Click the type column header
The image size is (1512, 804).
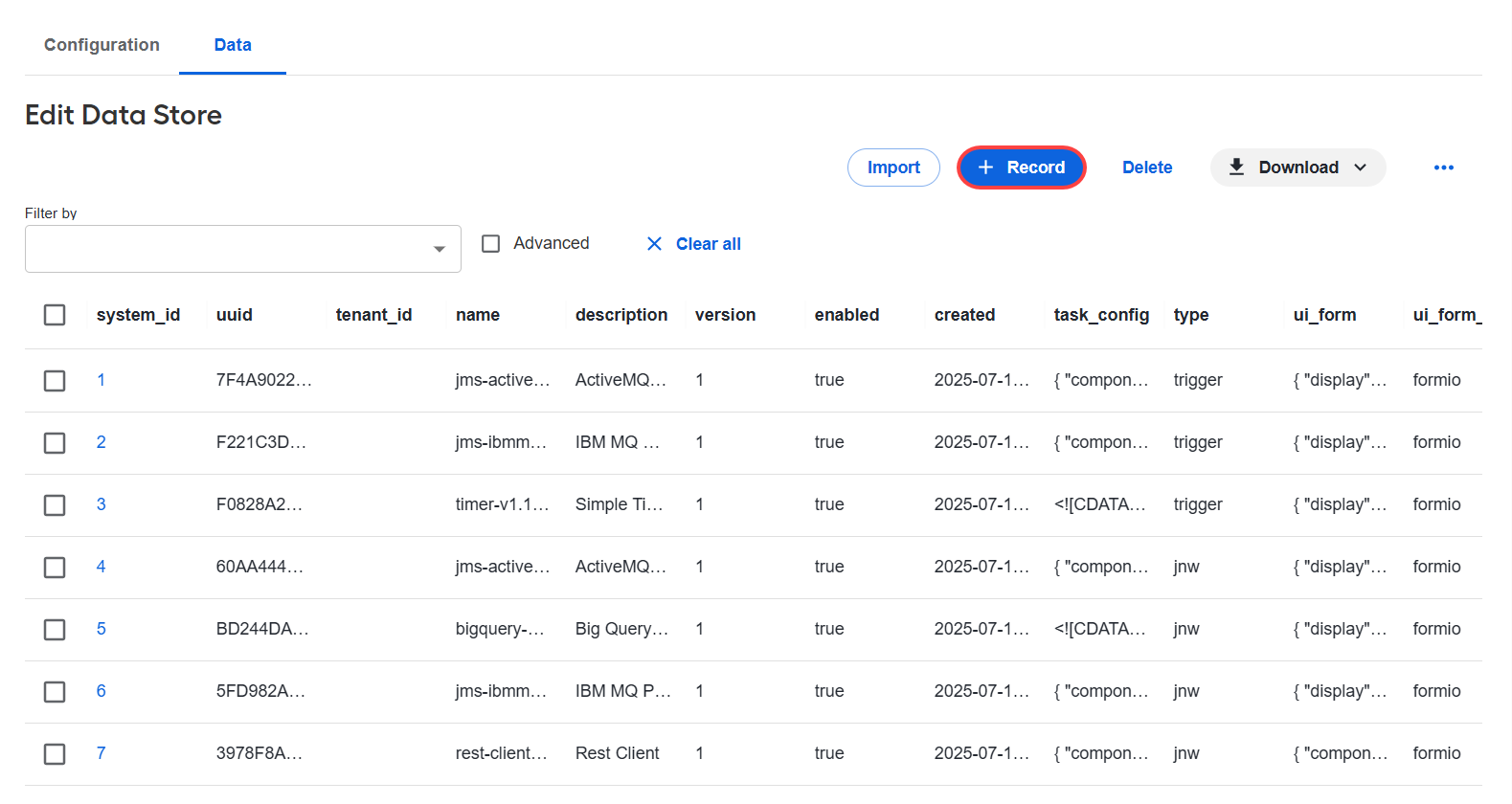point(1191,315)
